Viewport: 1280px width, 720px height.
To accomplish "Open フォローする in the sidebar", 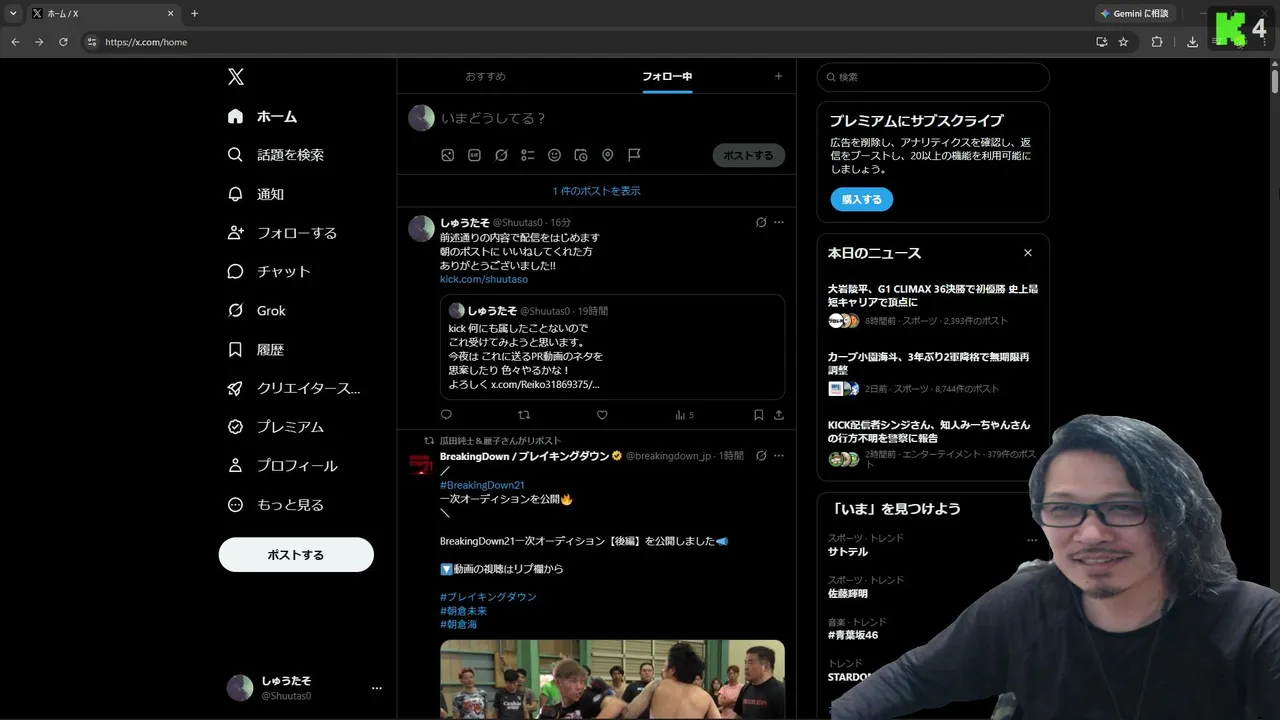I will point(282,233).
